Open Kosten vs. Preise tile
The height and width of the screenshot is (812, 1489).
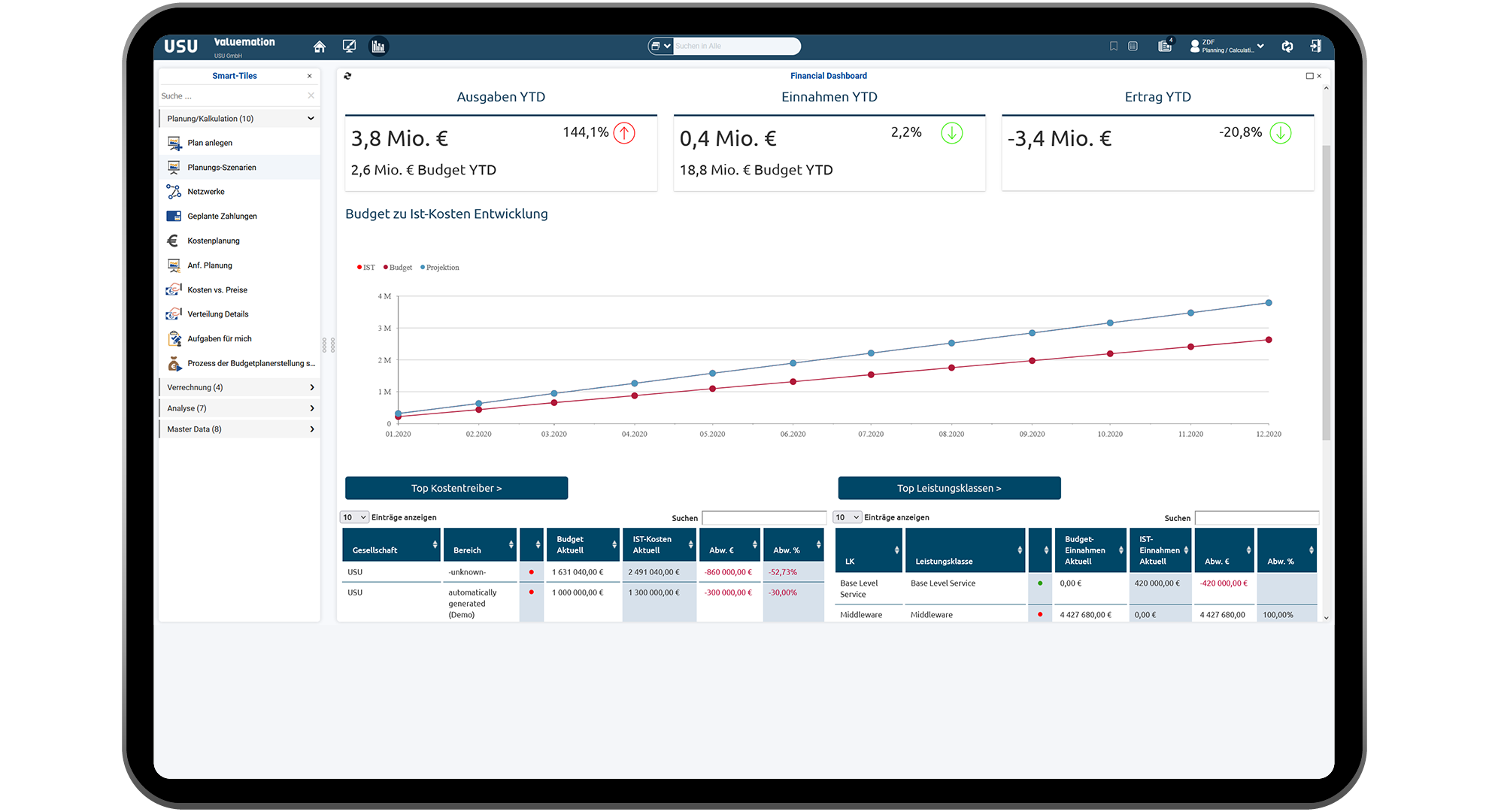click(239, 290)
